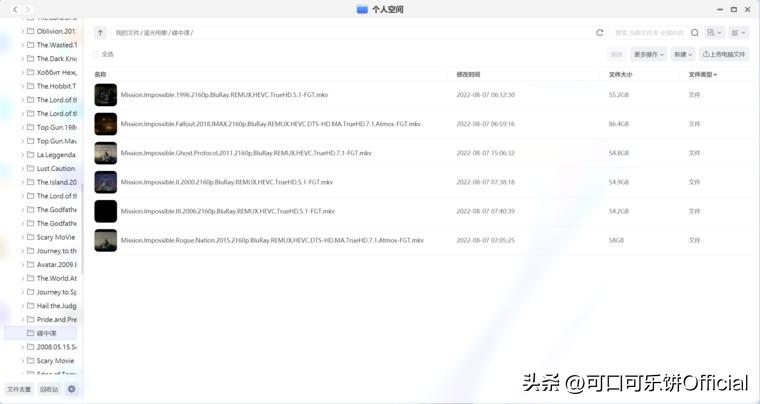Select the La.Leggenda folder in sidebar
This screenshot has height=404, width=760.
click(56, 155)
